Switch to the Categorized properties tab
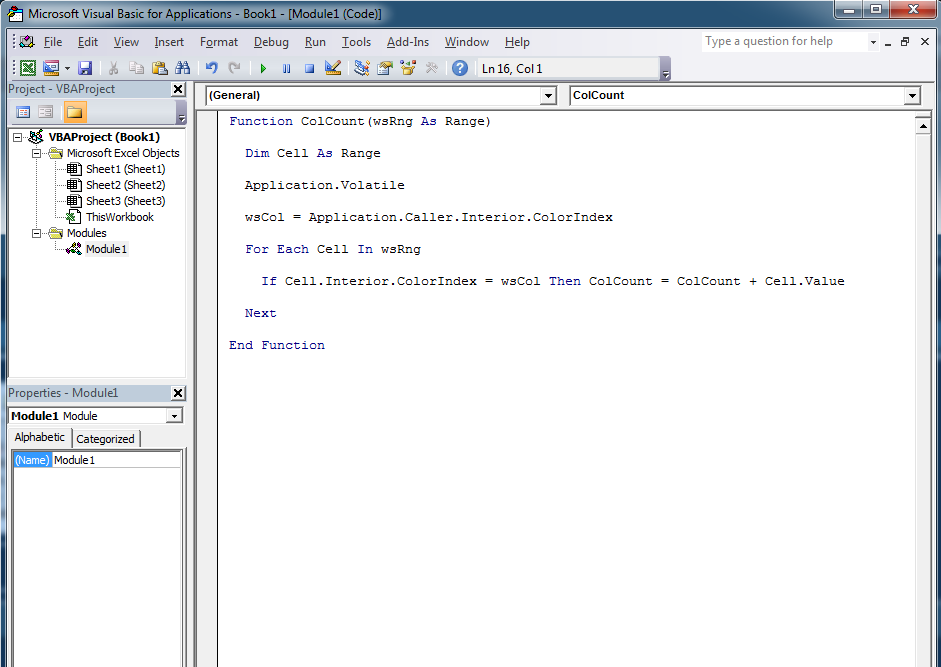This screenshot has height=667, width=941. click(106, 439)
